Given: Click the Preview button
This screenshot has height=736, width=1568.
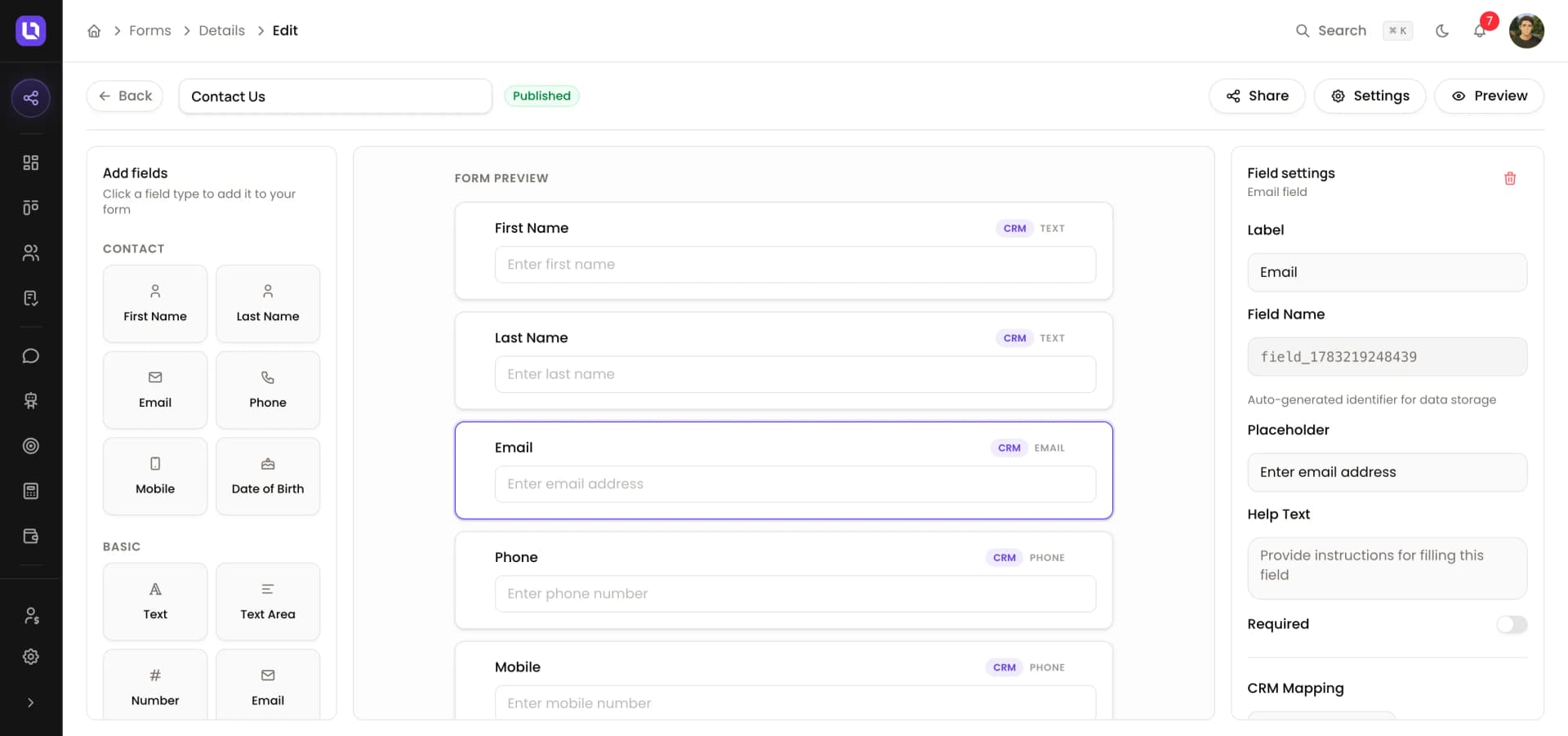Looking at the screenshot, I should tap(1490, 96).
